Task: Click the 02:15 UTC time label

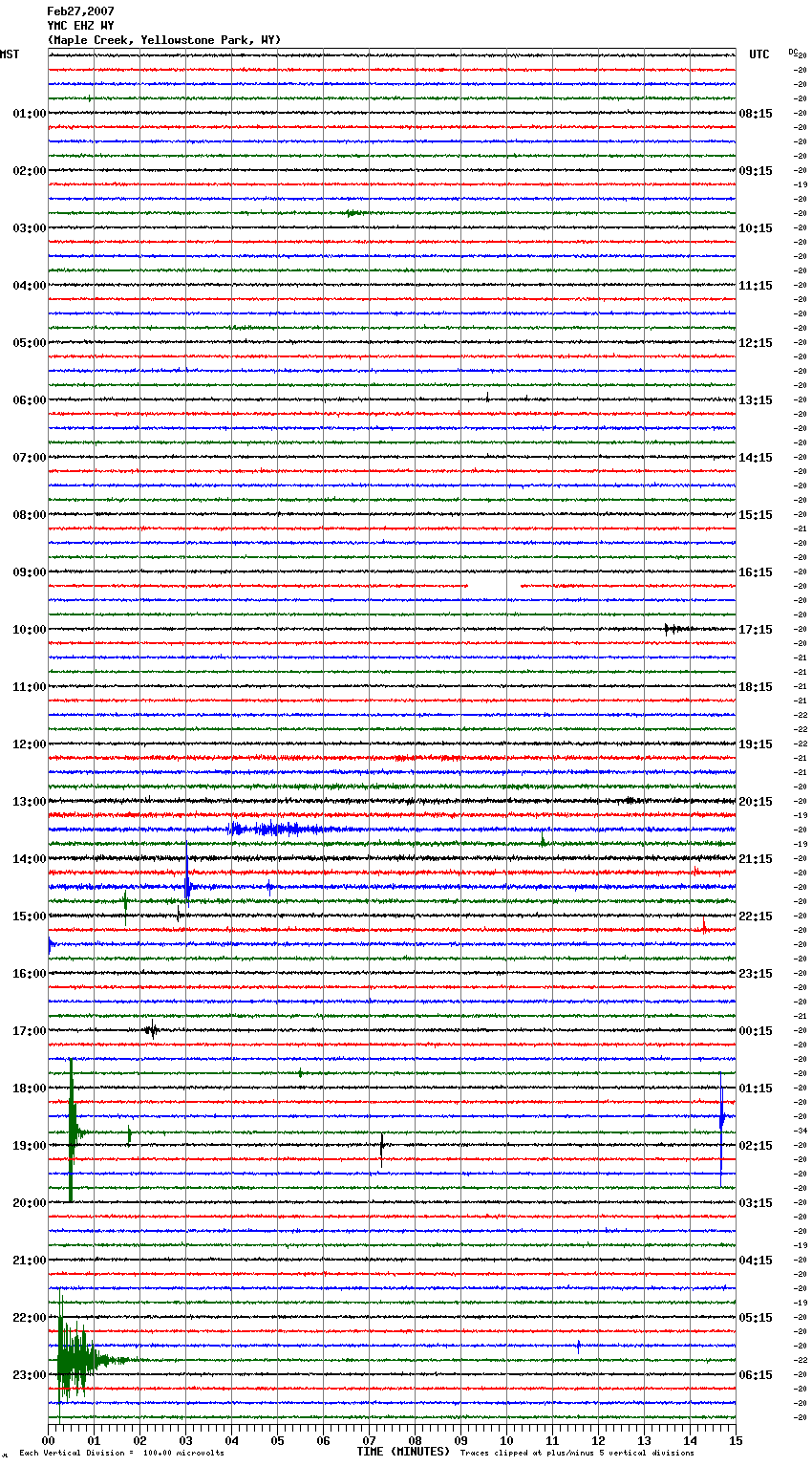Action: [x=756, y=1146]
